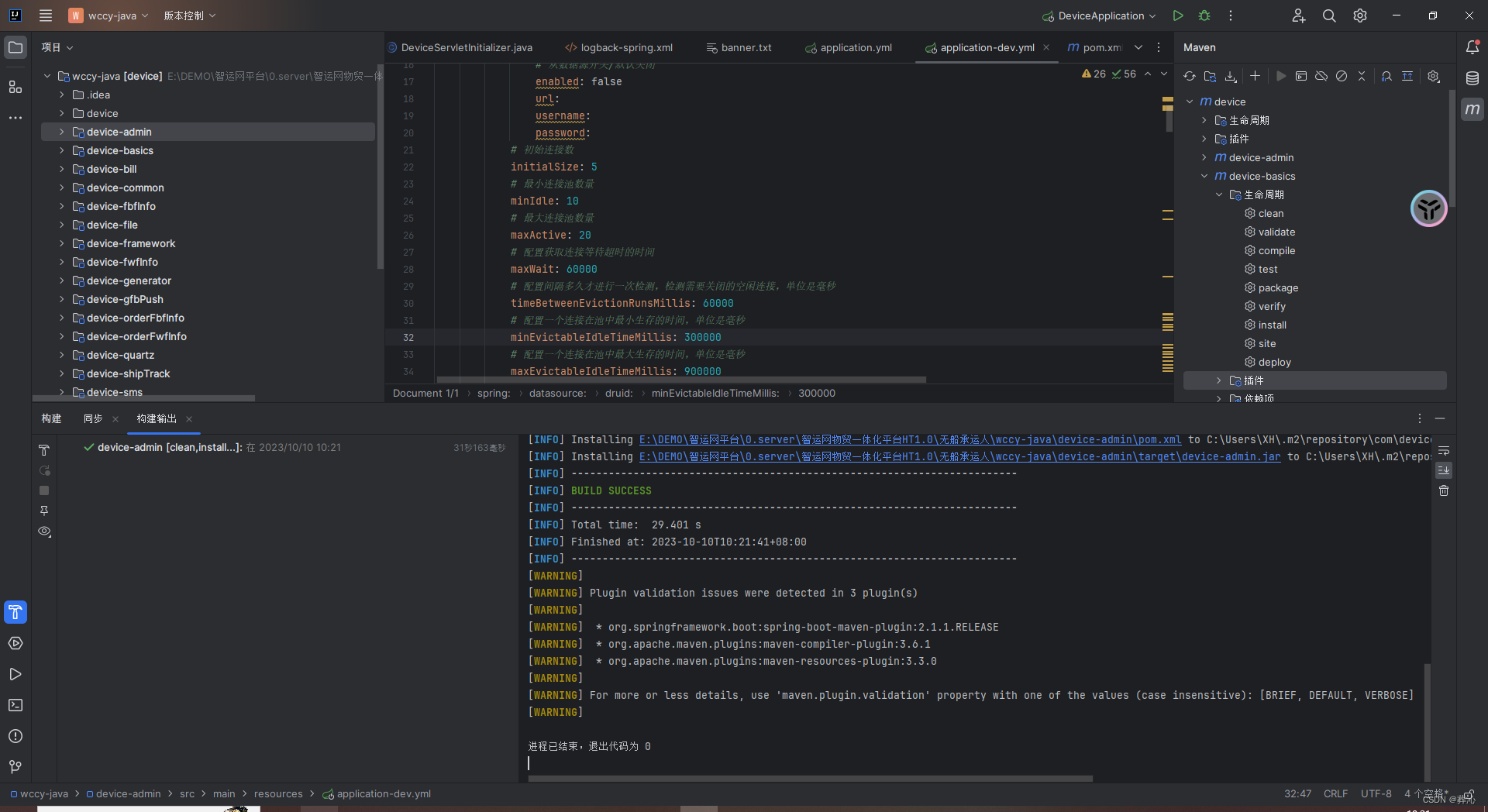
Task: Open the wccy-java project dropdown
Action: 108,15
